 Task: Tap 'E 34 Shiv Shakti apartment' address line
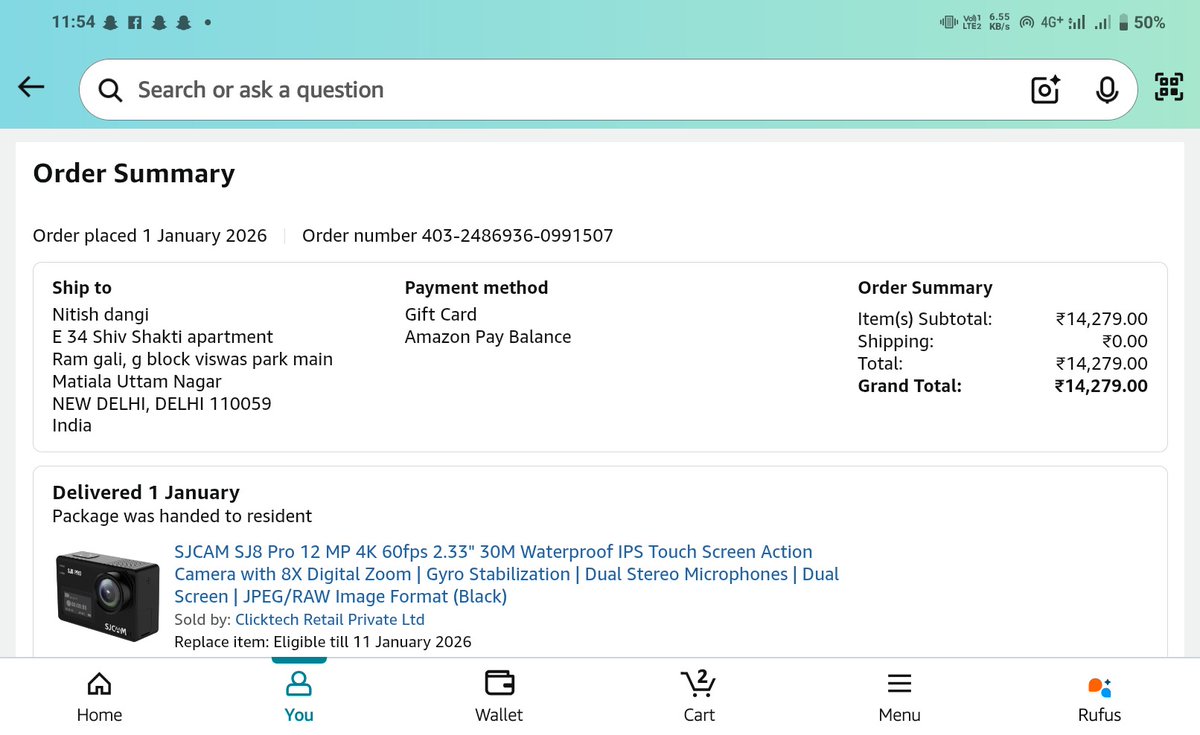(x=162, y=337)
